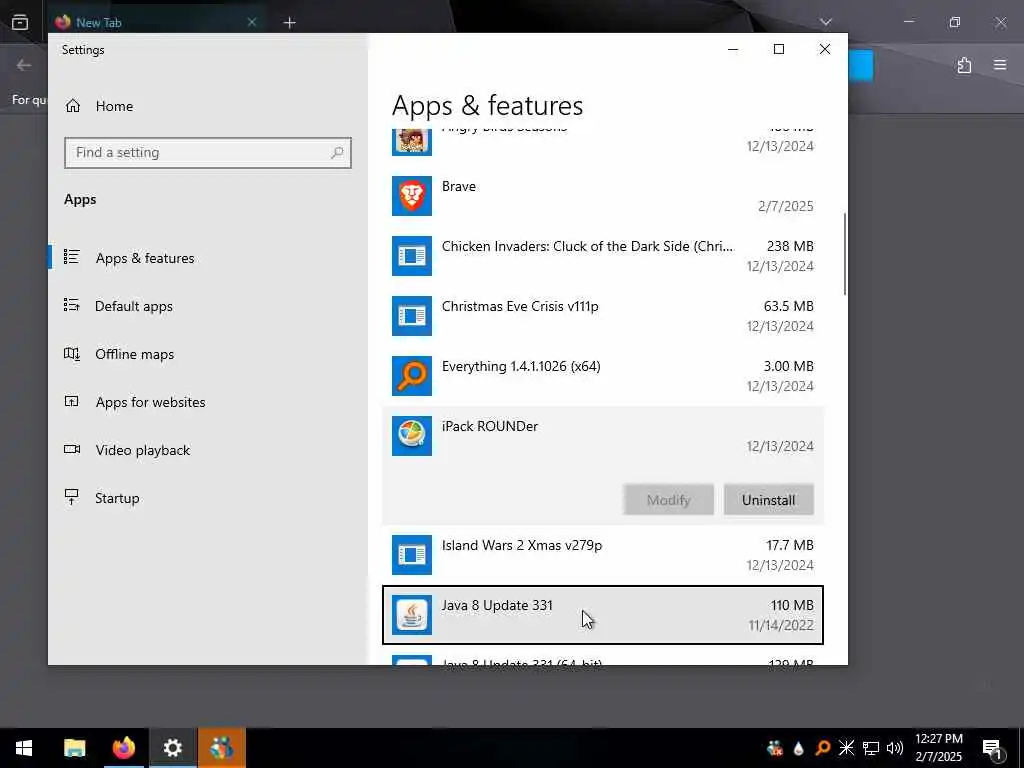The height and width of the screenshot is (768, 1024).
Task: Click the 238 MB size value
Action: [790, 246]
